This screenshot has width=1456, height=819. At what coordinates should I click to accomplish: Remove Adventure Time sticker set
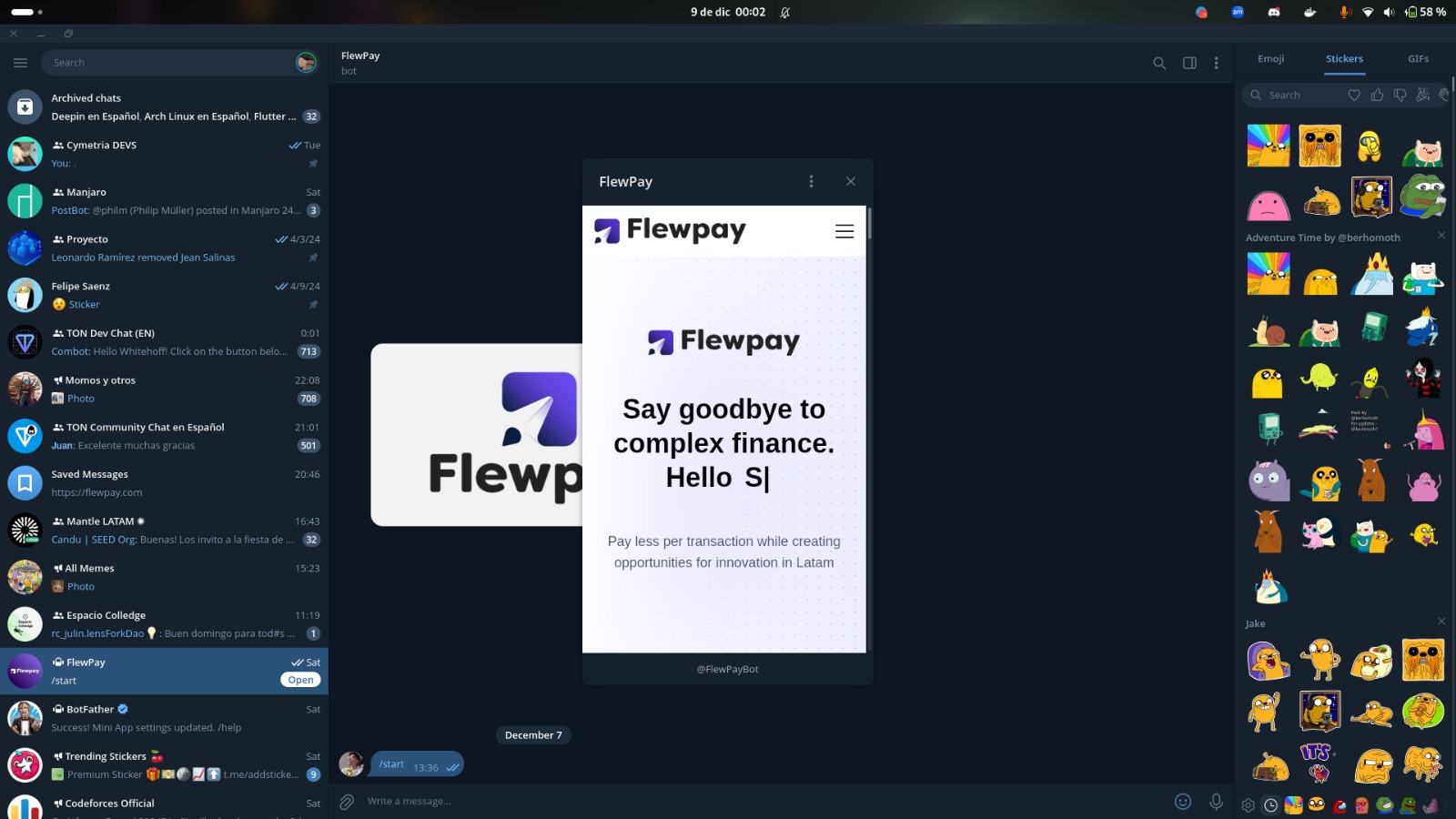1441,236
